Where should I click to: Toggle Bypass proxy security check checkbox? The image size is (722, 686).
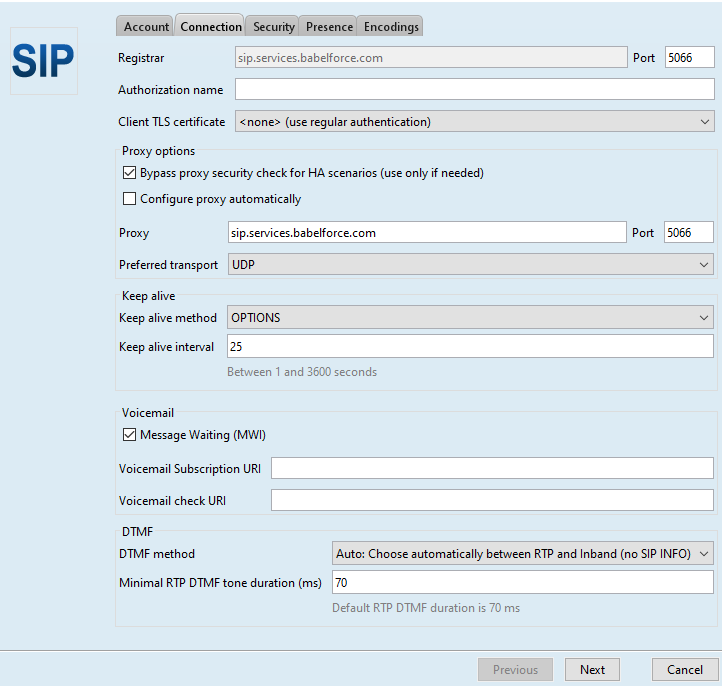129,173
